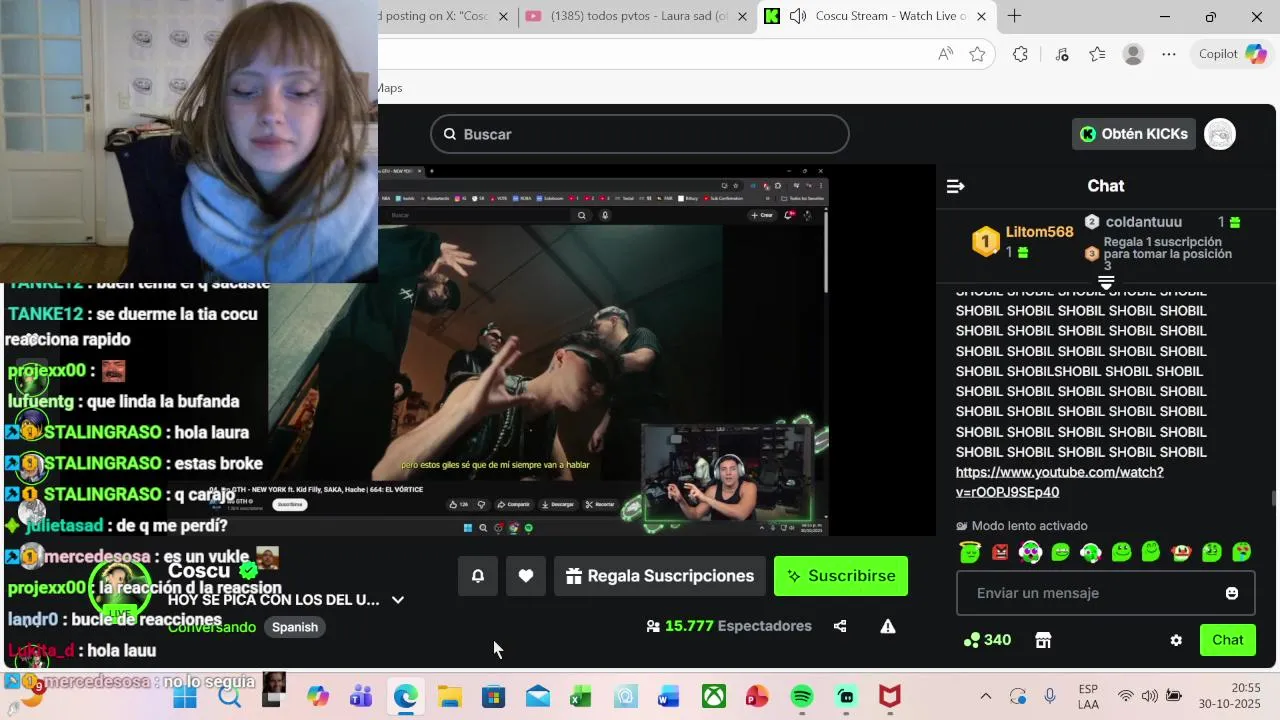Select the halo angel green emote
The height and width of the screenshot is (720, 1280).
969,551
